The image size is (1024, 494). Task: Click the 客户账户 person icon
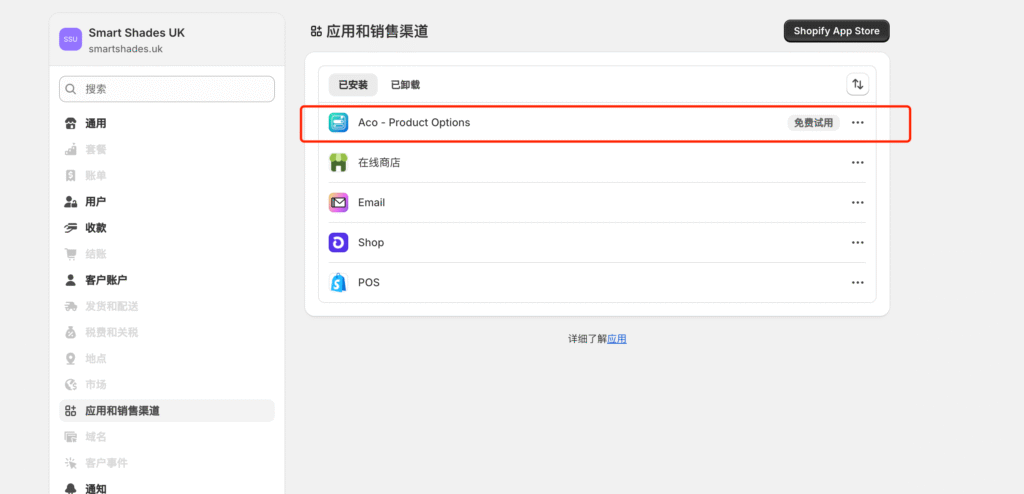pos(71,280)
